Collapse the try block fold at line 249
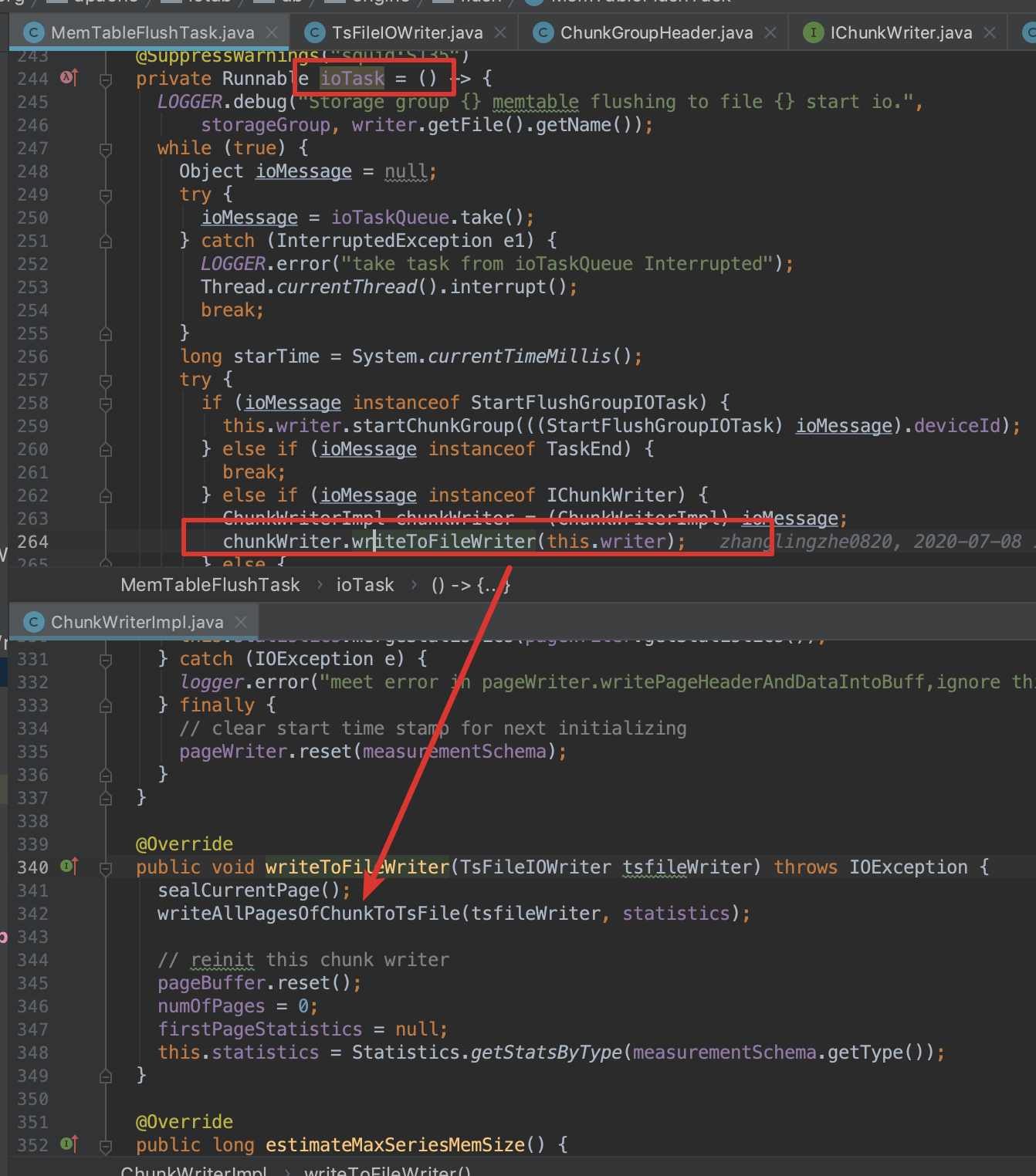 106,194
